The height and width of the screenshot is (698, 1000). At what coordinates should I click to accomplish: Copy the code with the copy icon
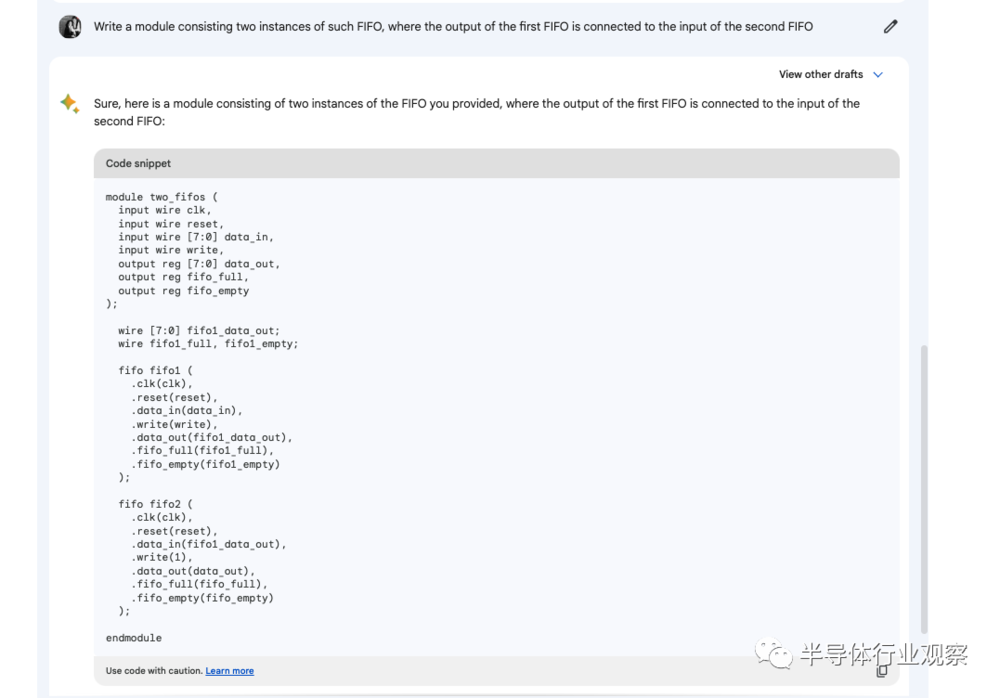881,671
